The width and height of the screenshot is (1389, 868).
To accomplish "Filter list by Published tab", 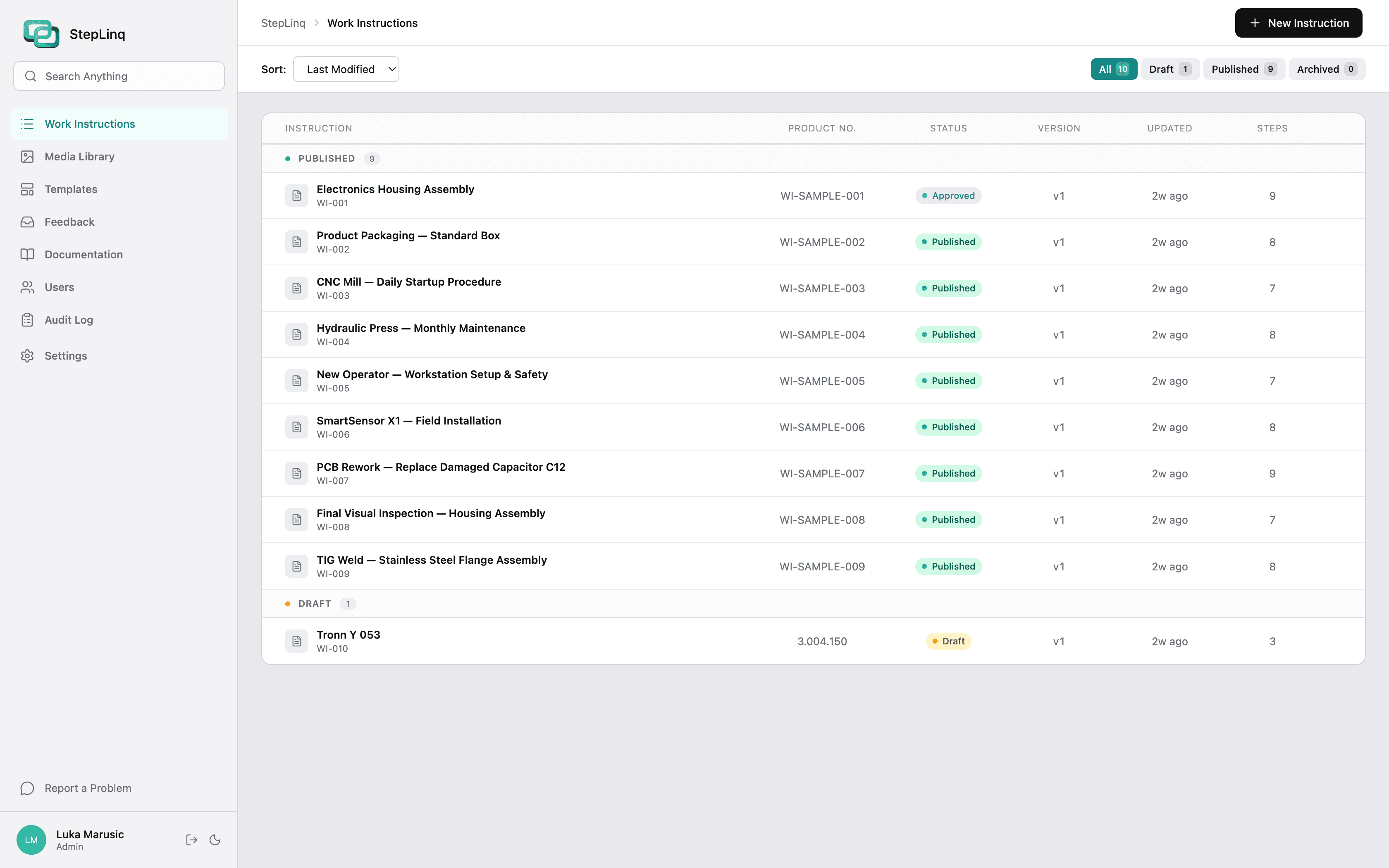I will 1243,69.
